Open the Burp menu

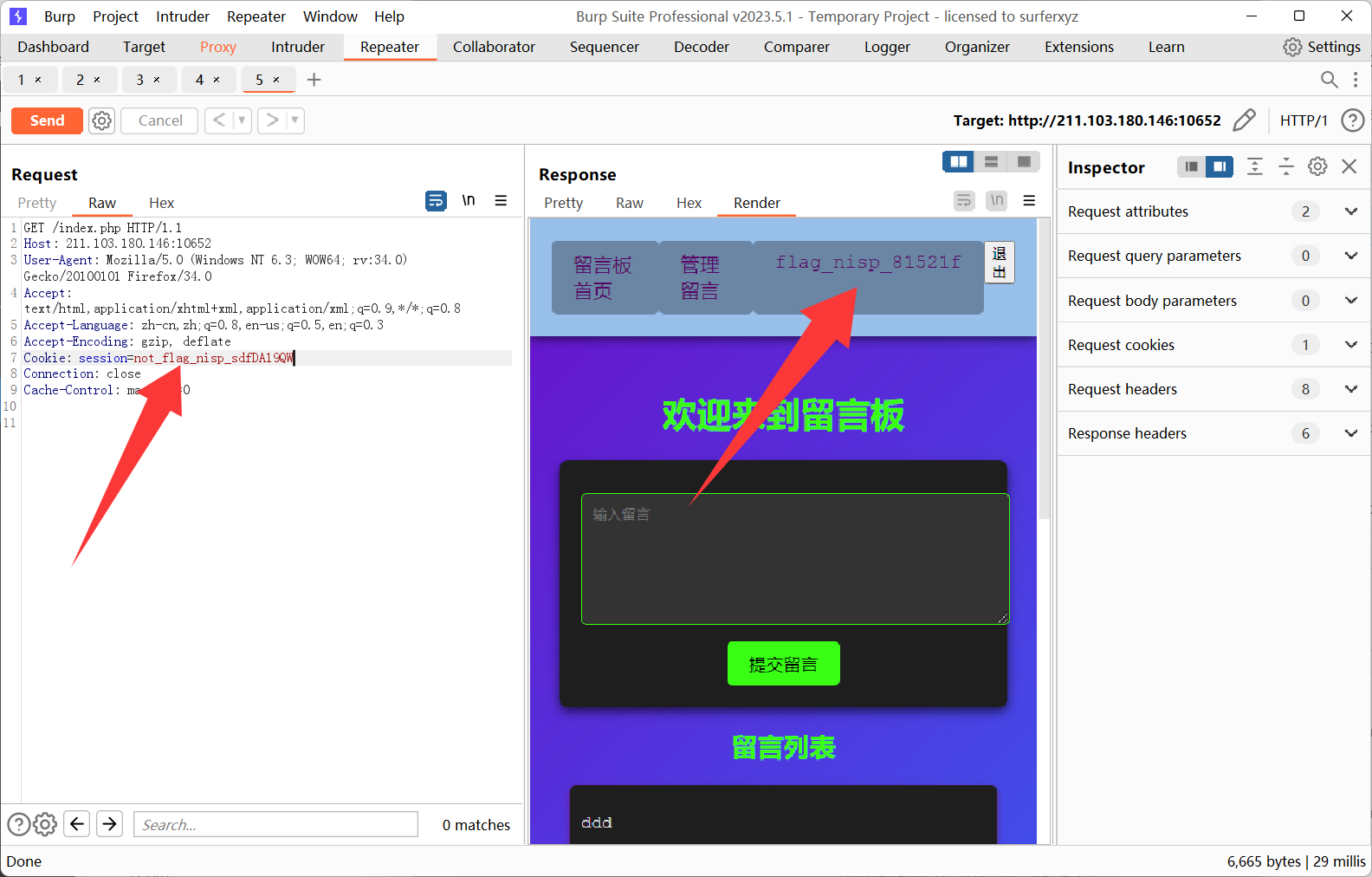tap(60, 16)
